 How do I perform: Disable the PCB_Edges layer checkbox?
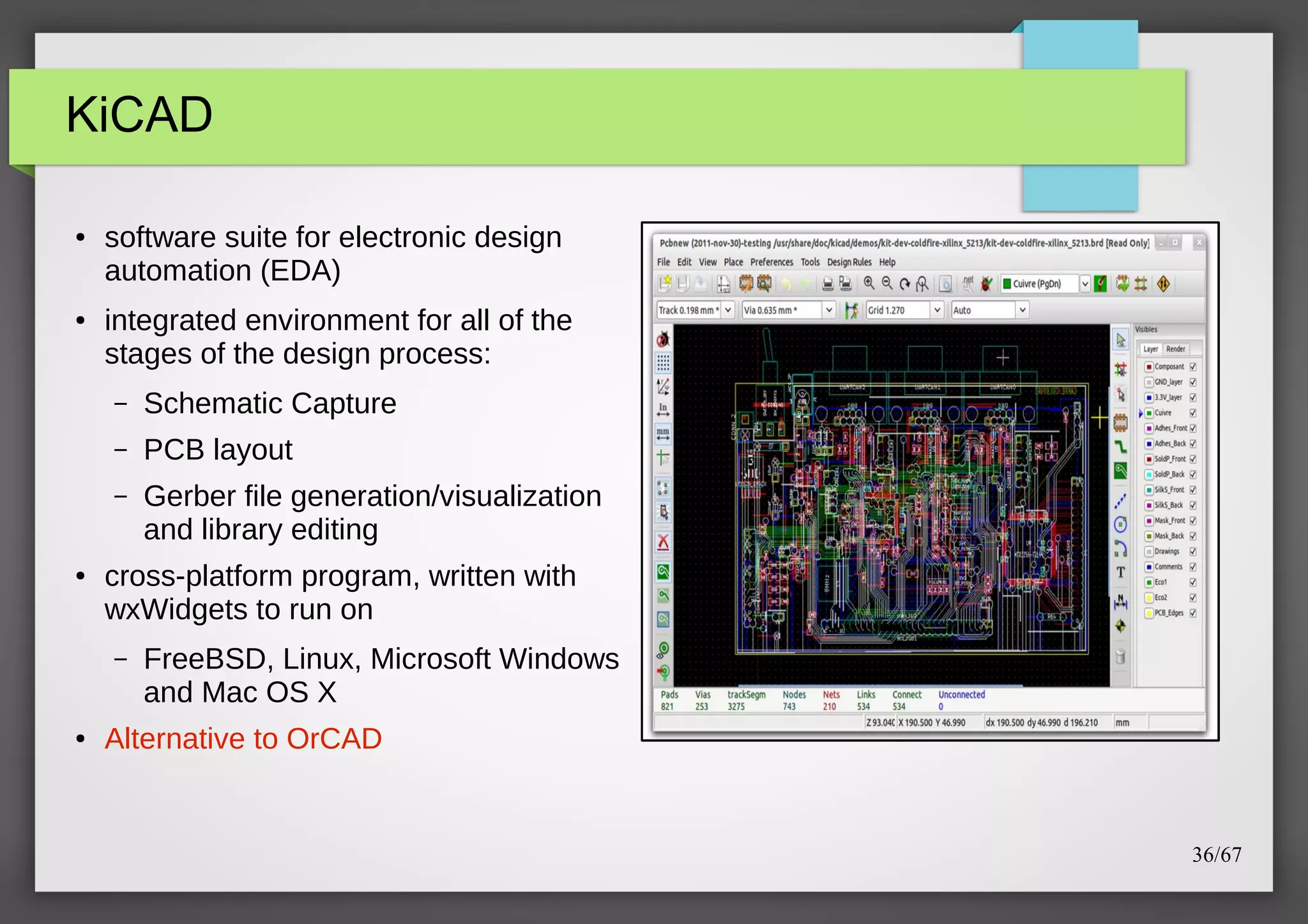click(1192, 614)
